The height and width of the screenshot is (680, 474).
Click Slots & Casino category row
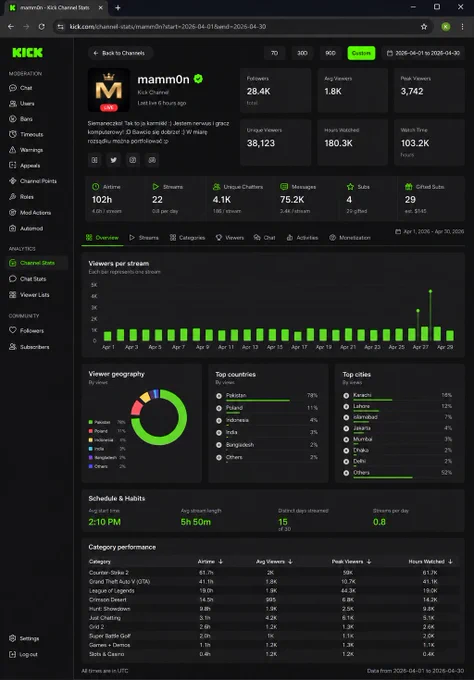[273, 654]
